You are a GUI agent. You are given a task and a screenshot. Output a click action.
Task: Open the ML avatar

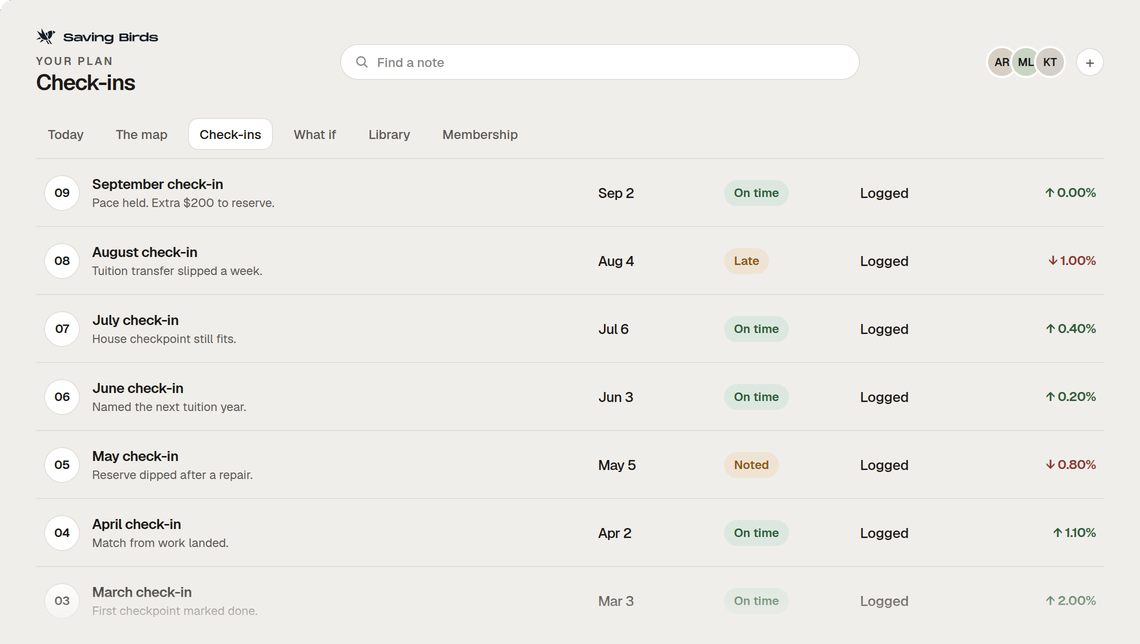pyautogui.click(x=1025, y=63)
